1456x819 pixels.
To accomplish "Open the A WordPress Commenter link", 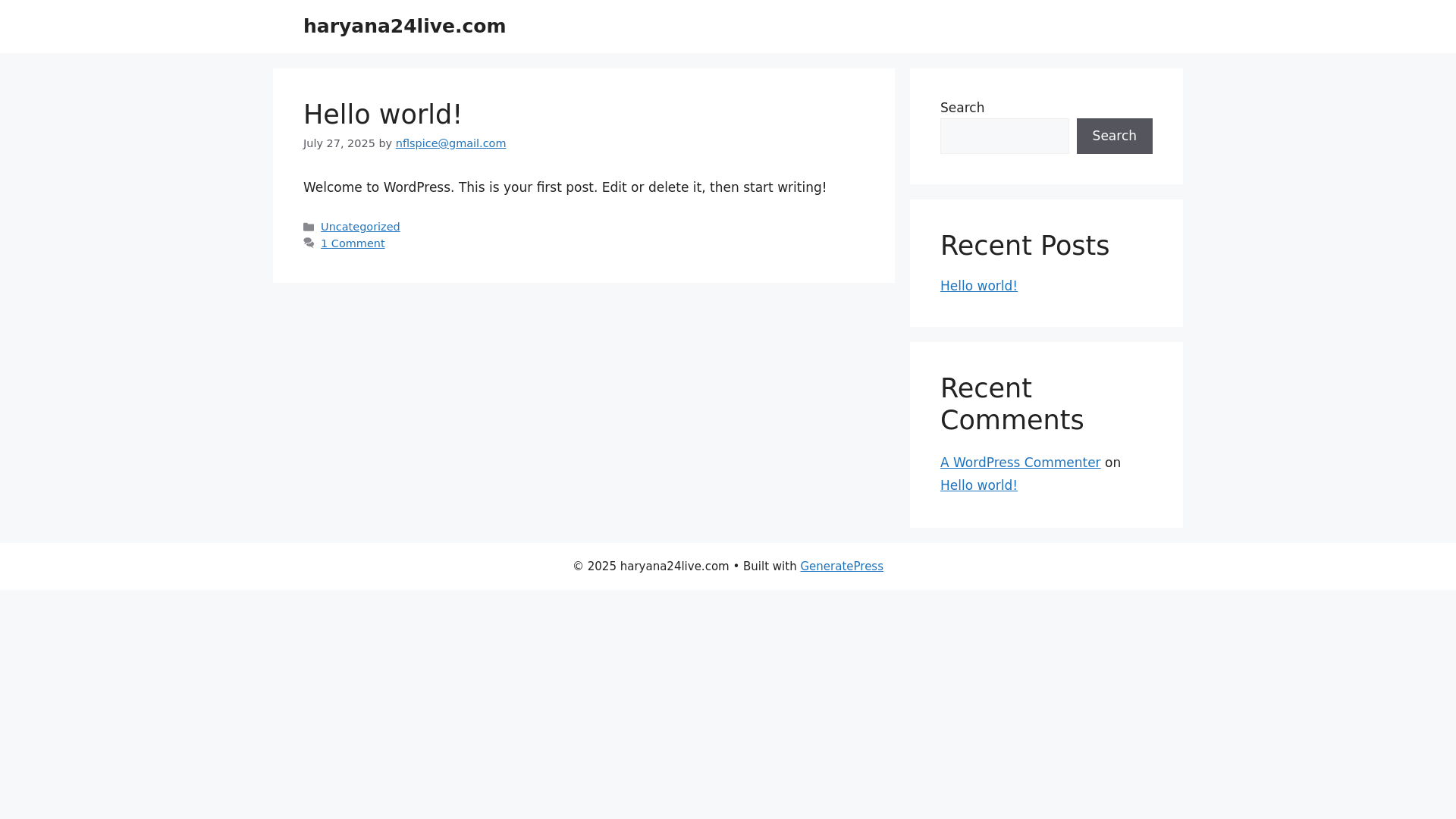I will (x=1020, y=463).
